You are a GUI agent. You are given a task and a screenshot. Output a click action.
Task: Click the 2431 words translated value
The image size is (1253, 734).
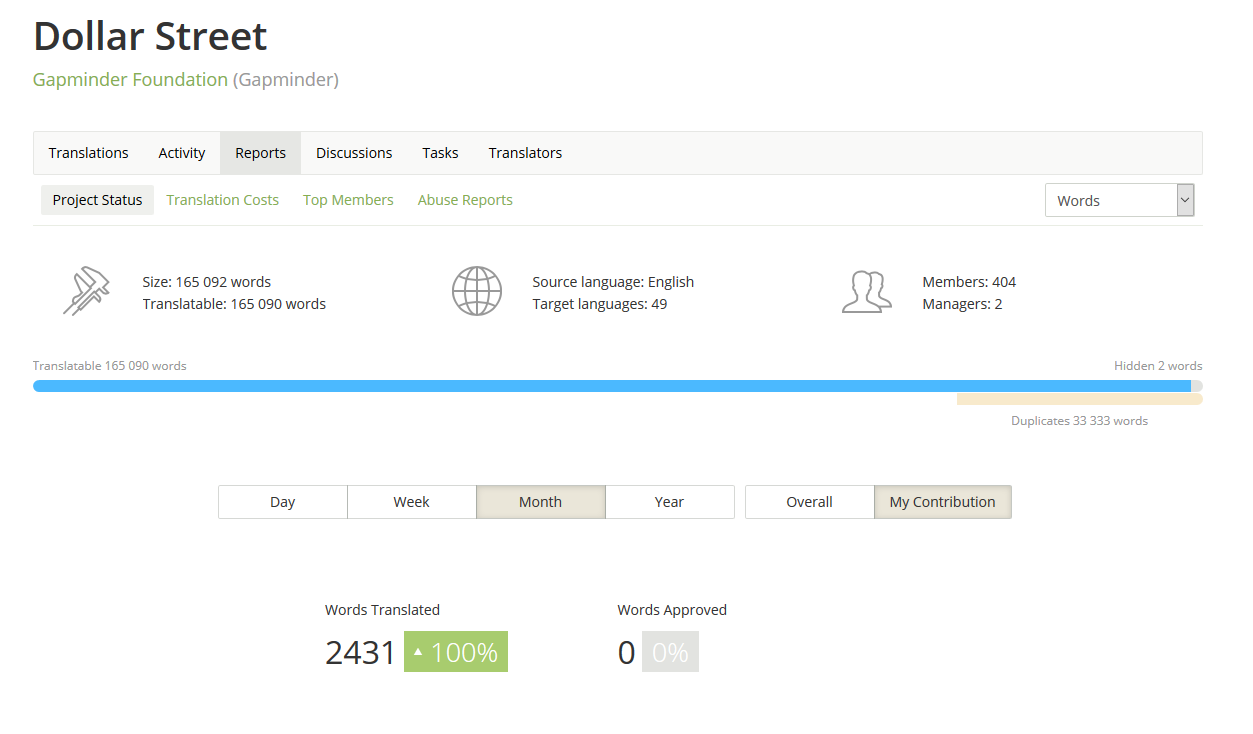coord(361,652)
